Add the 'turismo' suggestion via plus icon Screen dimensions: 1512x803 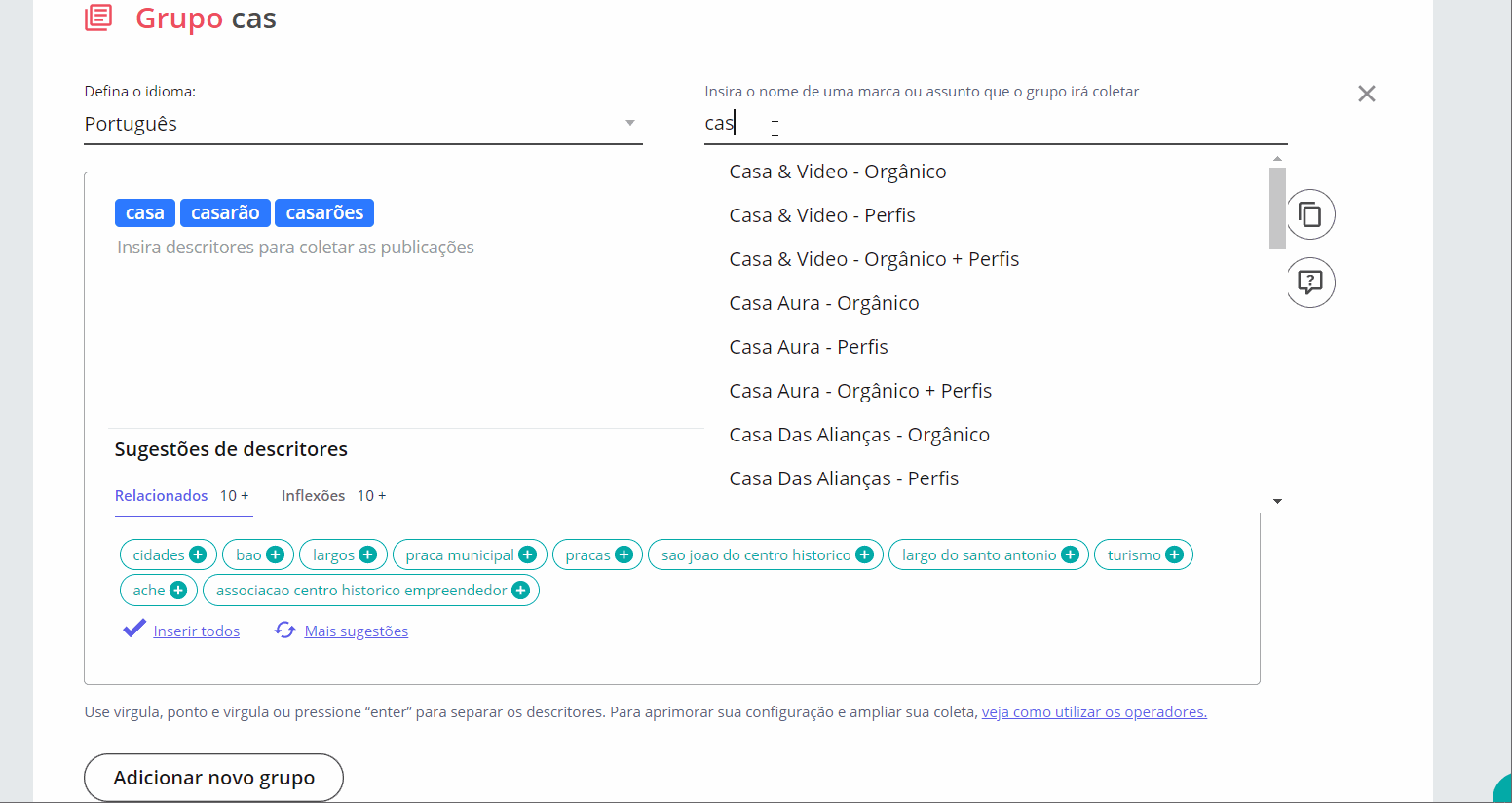pyautogui.click(x=1175, y=554)
